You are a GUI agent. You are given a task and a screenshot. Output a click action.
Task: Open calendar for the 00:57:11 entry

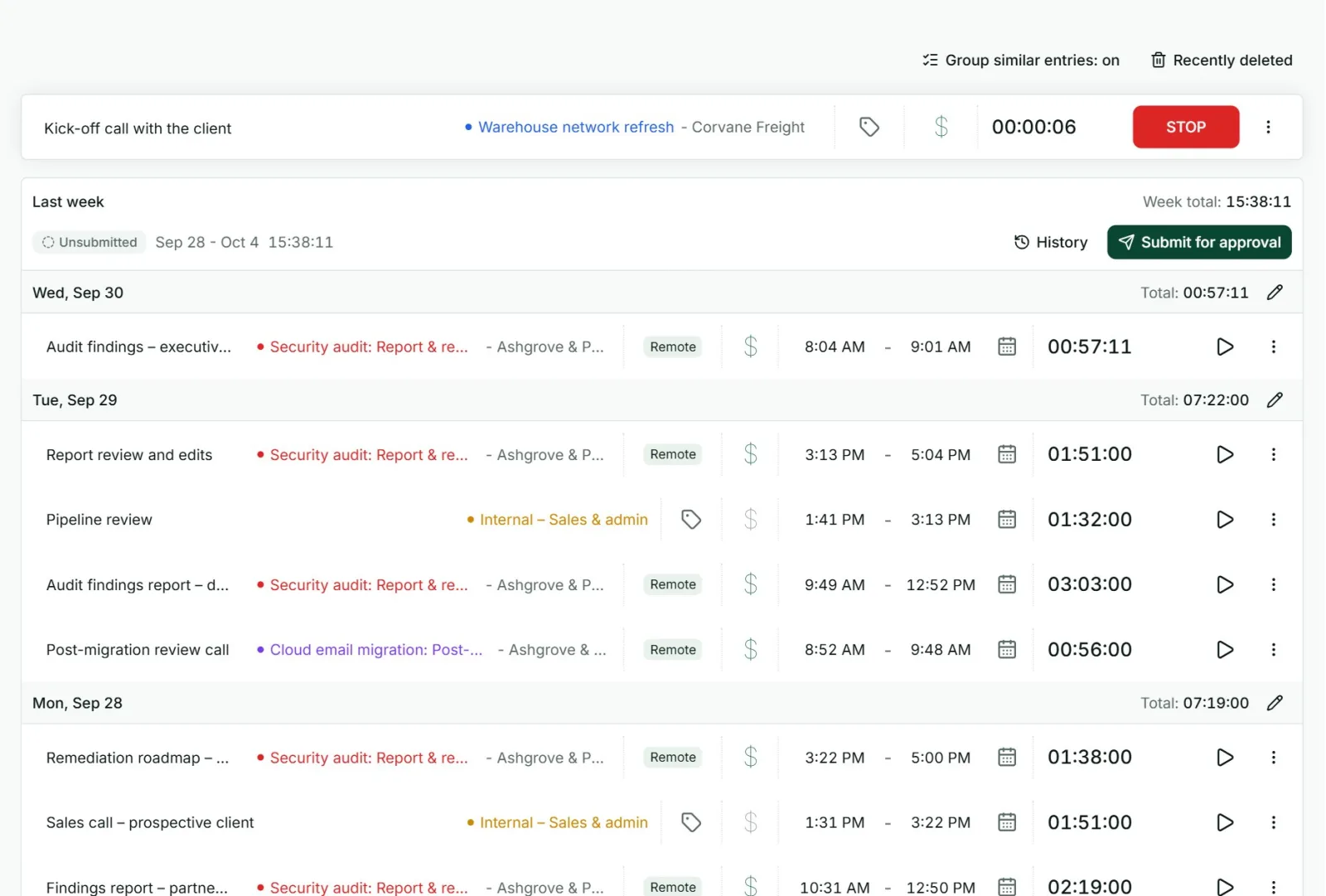pos(1007,346)
